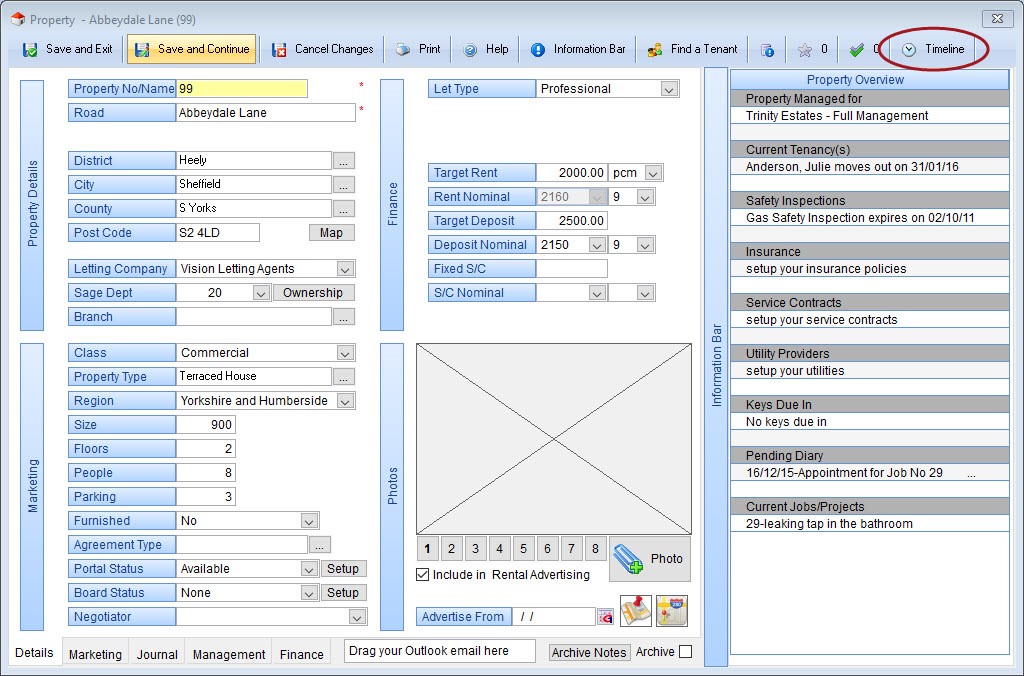Click Gas Safety Inspection expires on 02/10/11
Screen dimensions: 1024x676
click(x=860, y=217)
